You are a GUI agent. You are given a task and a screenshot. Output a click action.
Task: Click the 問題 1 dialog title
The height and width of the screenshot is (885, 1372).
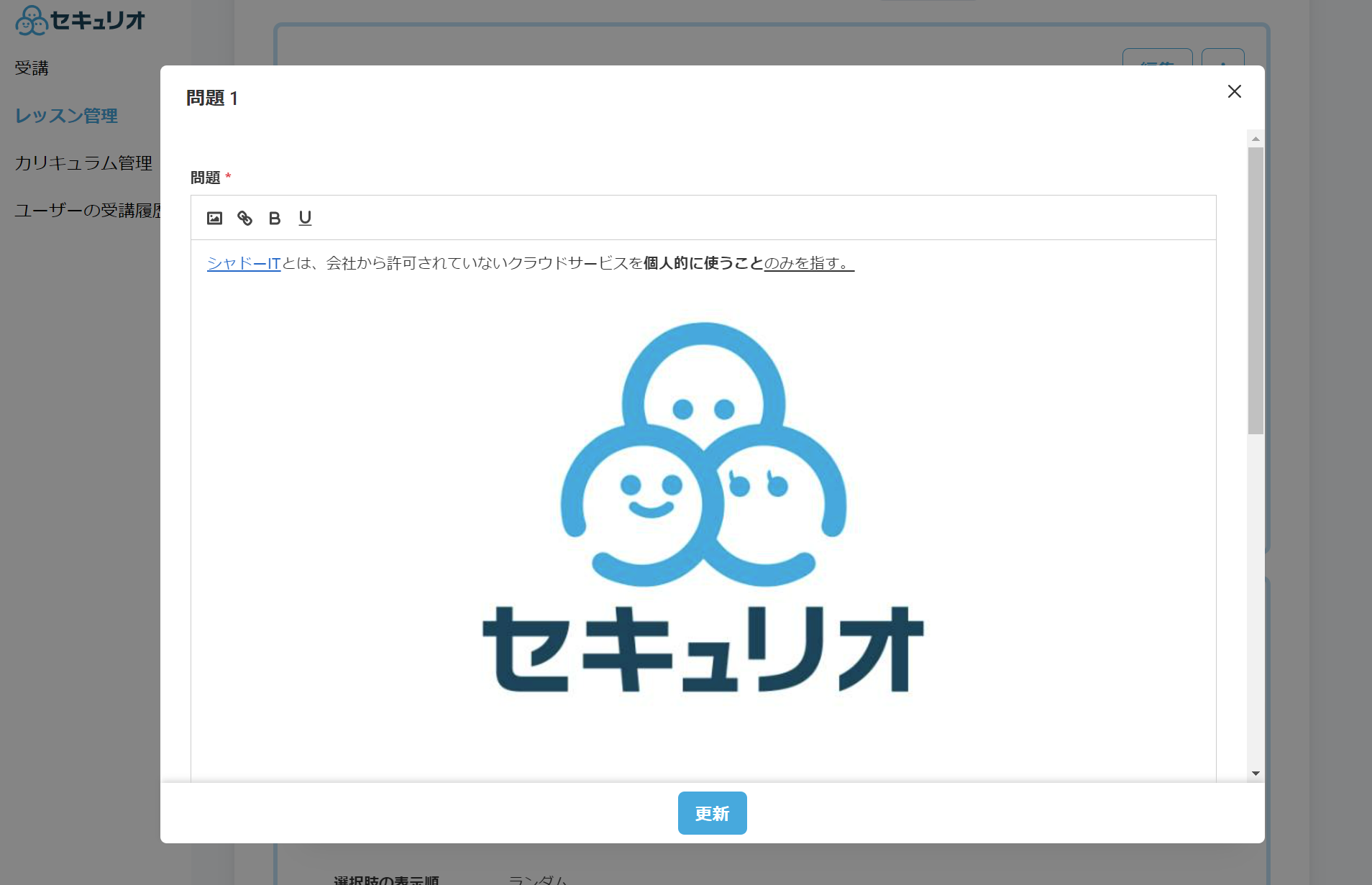pyautogui.click(x=212, y=98)
